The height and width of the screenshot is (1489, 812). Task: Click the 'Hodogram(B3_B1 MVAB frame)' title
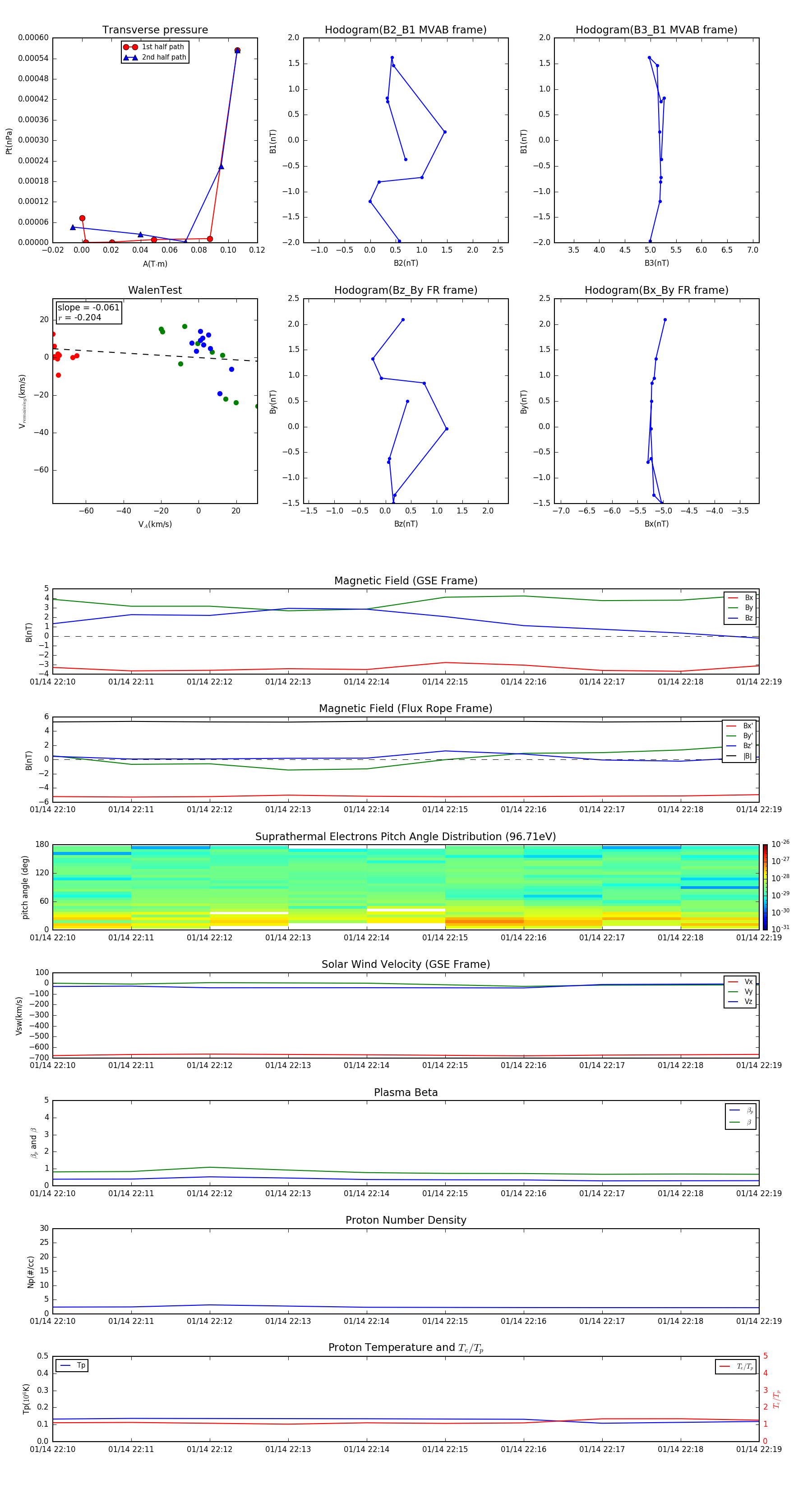tap(656, 30)
